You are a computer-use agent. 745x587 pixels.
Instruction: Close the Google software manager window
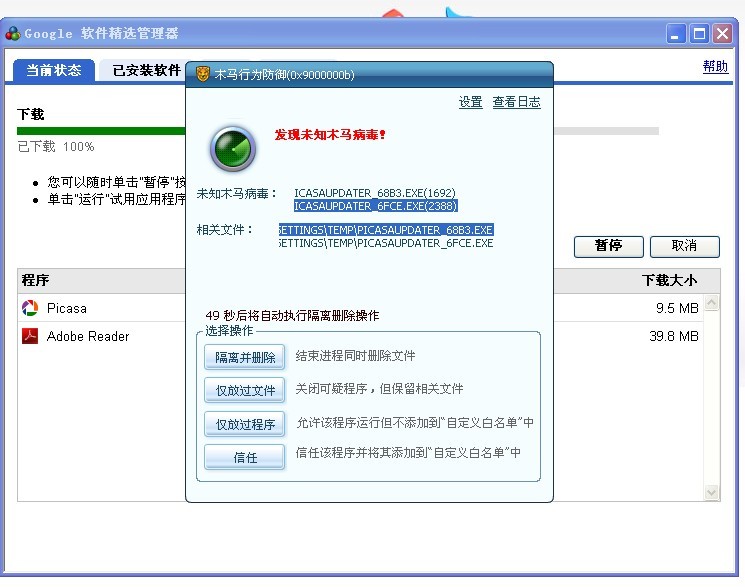click(723, 34)
